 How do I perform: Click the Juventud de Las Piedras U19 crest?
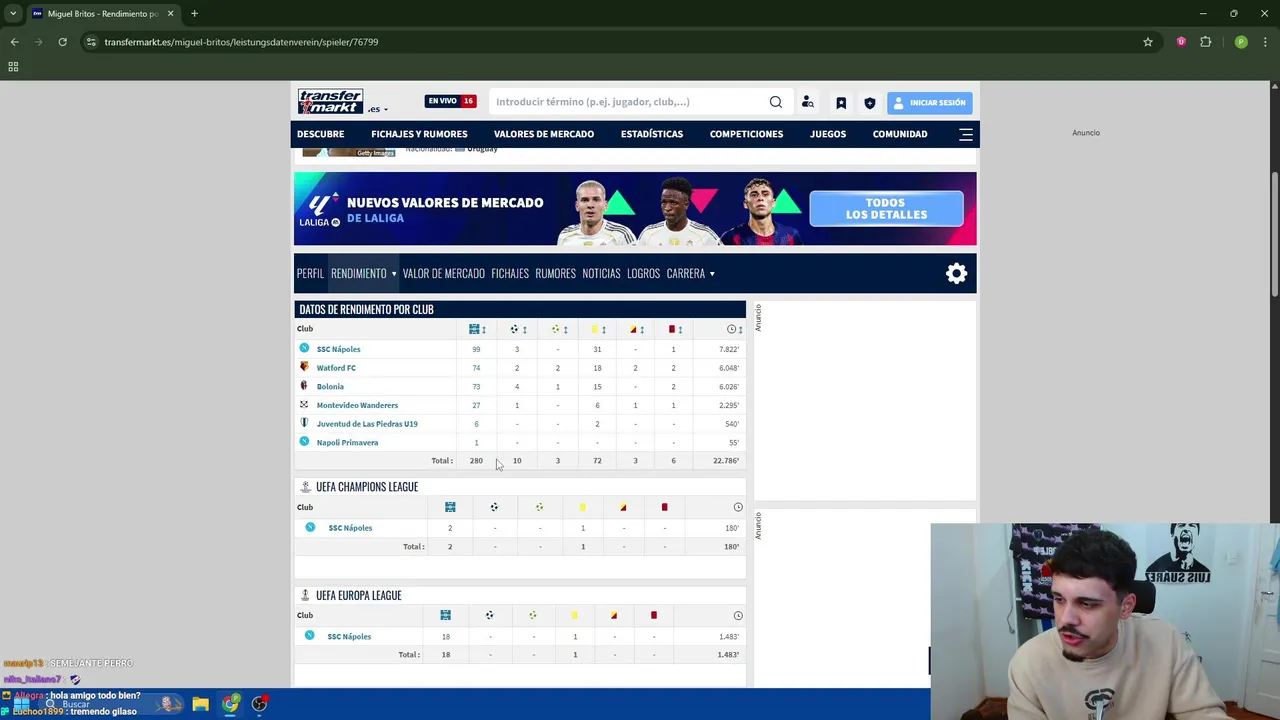point(304,423)
